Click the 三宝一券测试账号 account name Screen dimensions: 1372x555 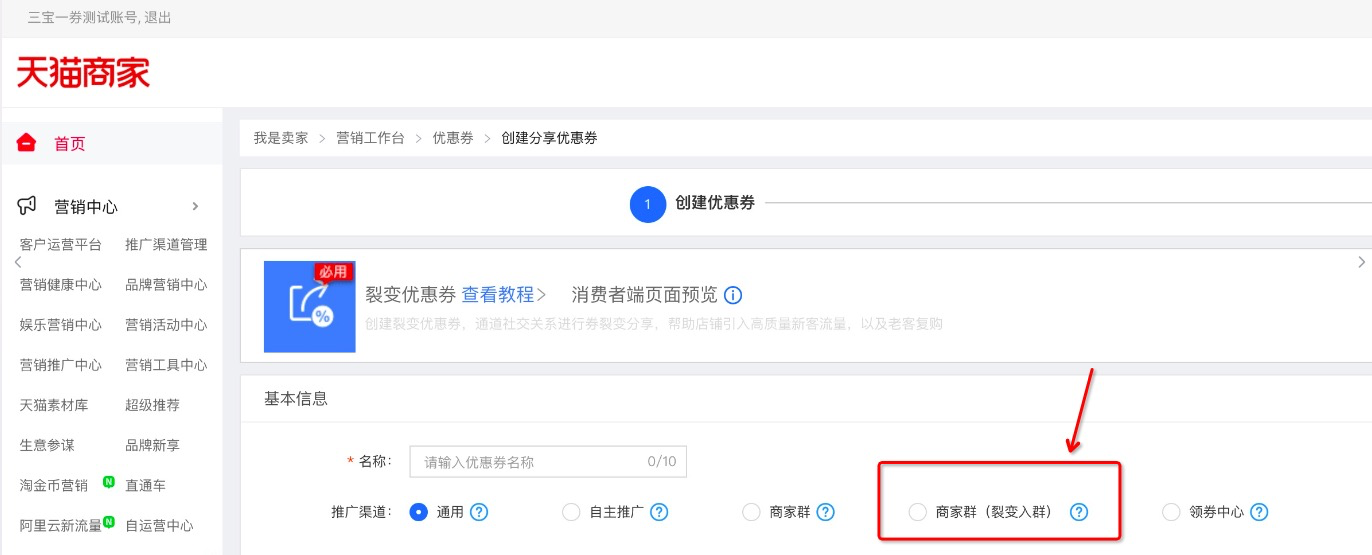(83, 18)
